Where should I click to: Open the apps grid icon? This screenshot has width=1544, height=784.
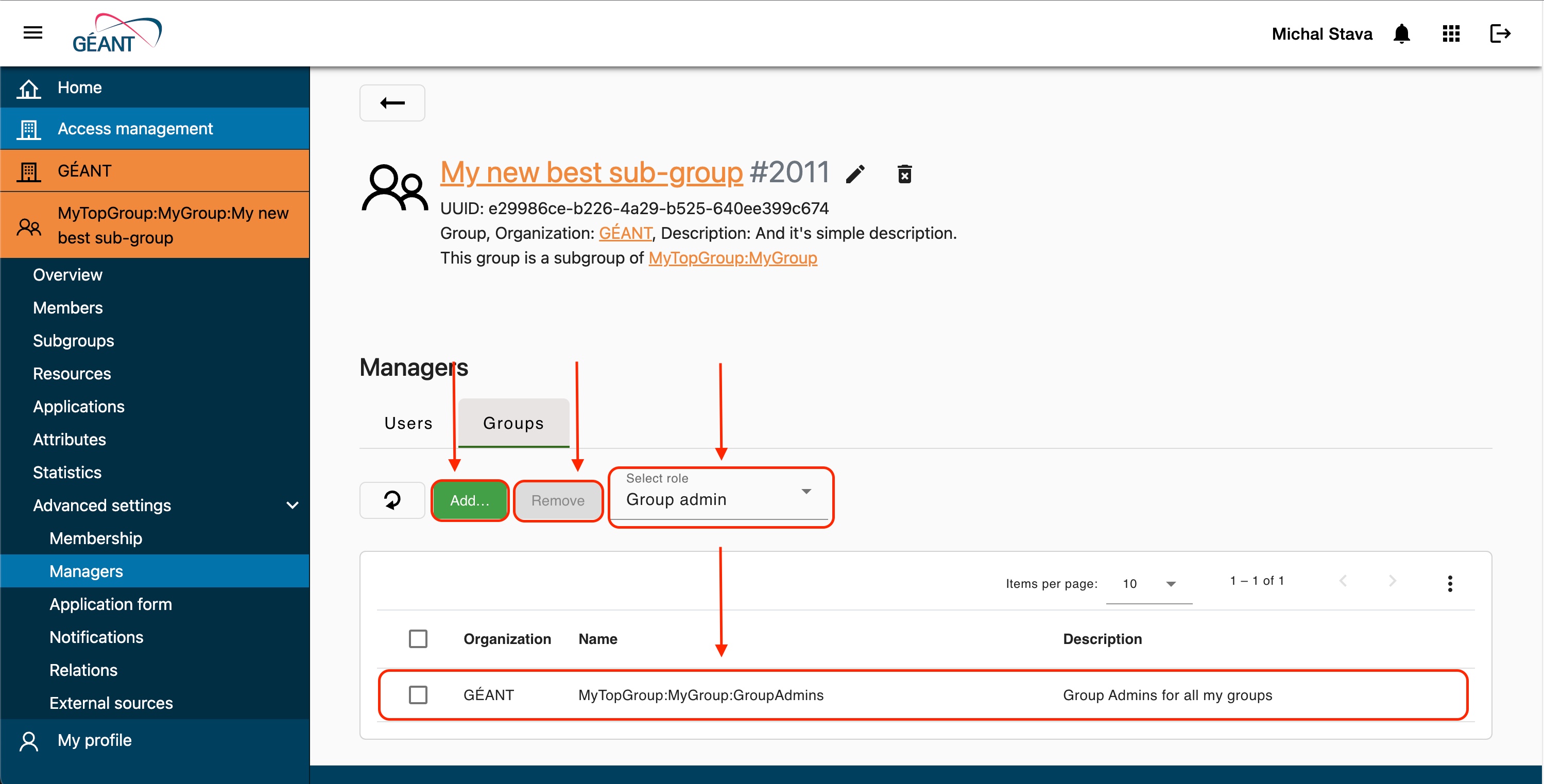click(x=1450, y=33)
